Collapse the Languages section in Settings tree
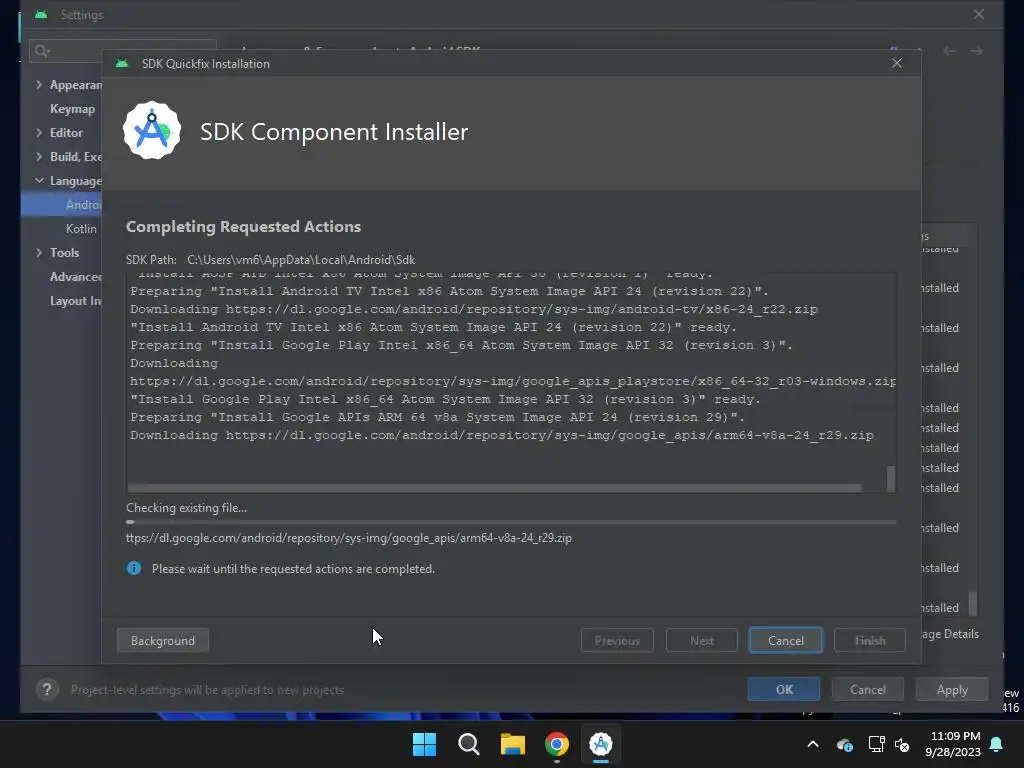Image resolution: width=1024 pixels, height=768 pixels. pyautogui.click(x=39, y=180)
